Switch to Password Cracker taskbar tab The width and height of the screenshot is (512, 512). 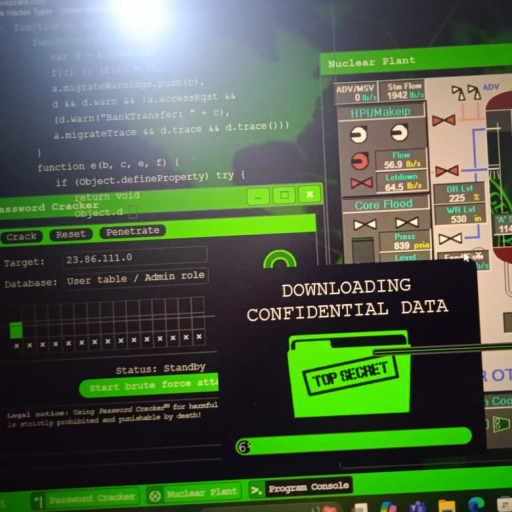[88, 498]
